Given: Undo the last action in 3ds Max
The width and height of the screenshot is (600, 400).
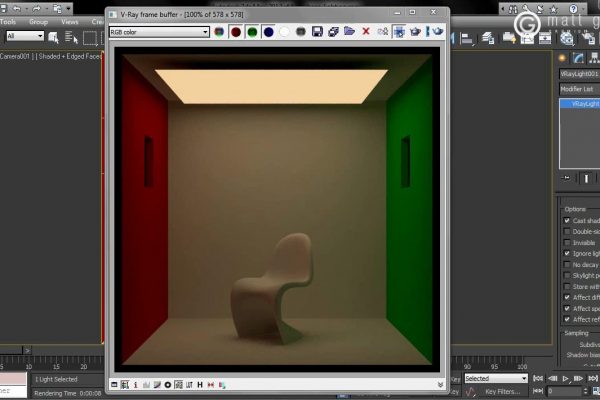Looking at the screenshot, I should tap(17, 8).
